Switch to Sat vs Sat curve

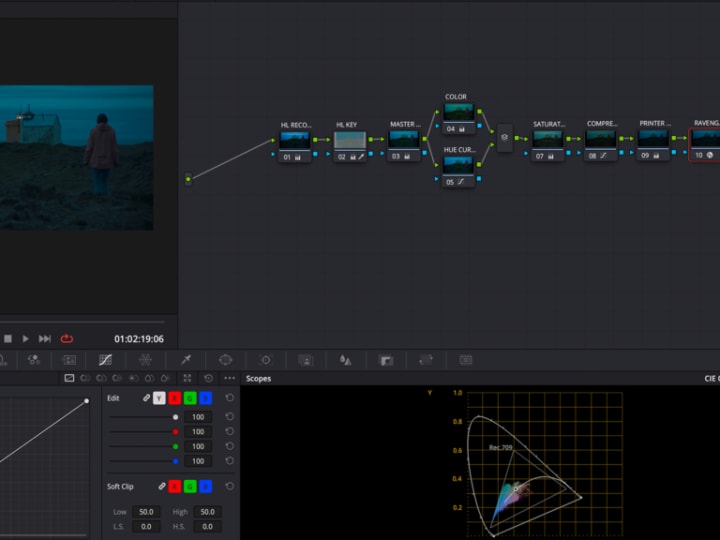click(149, 378)
